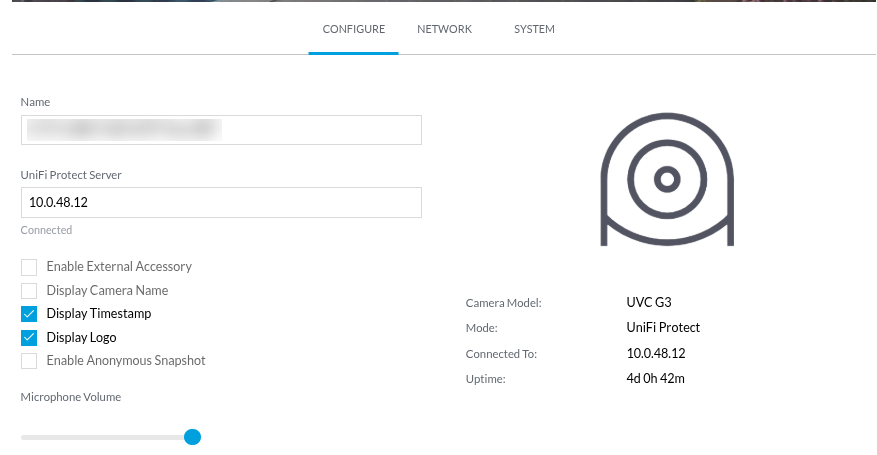Screen dimensions: 877x455
Task: Enable External Accessory checkbox
Action: pyautogui.click(x=29, y=267)
